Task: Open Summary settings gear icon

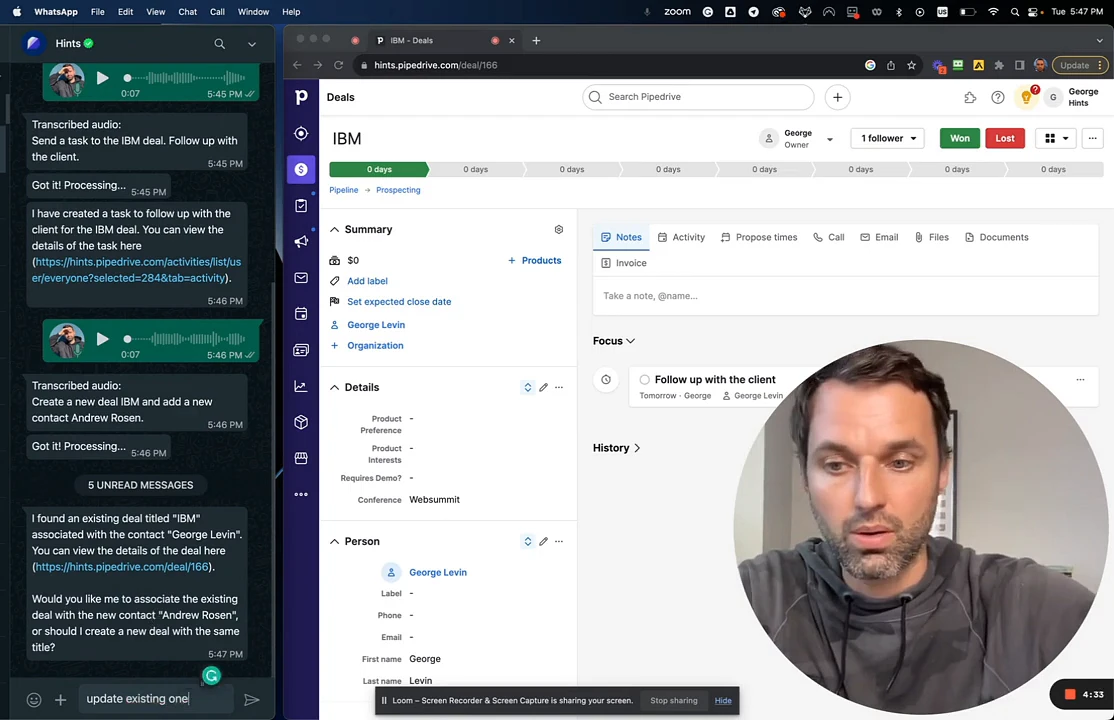Action: click(558, 230)
